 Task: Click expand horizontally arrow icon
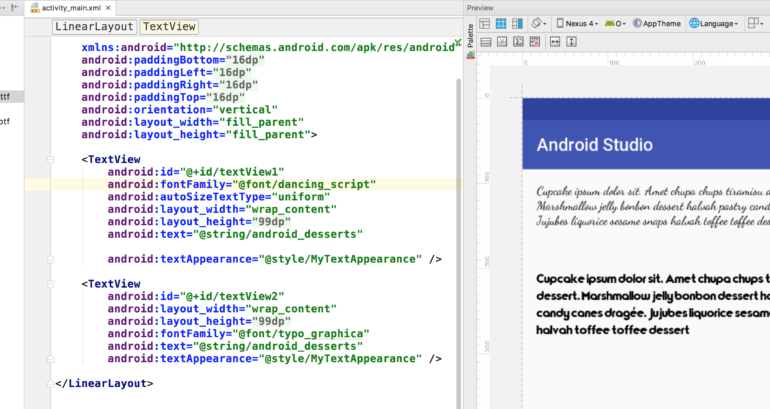553,42
